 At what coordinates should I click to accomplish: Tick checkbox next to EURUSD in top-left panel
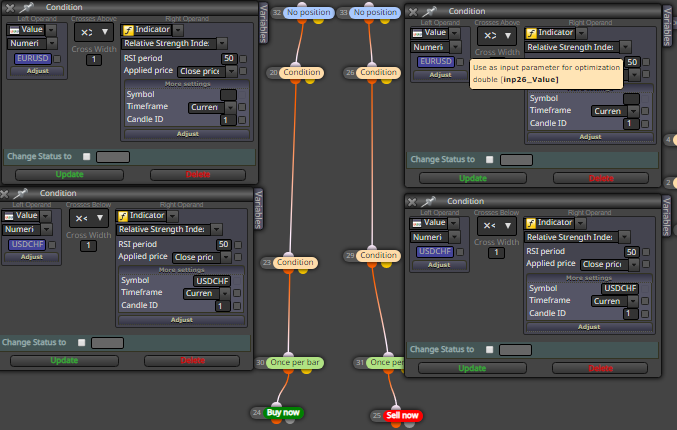57,58
